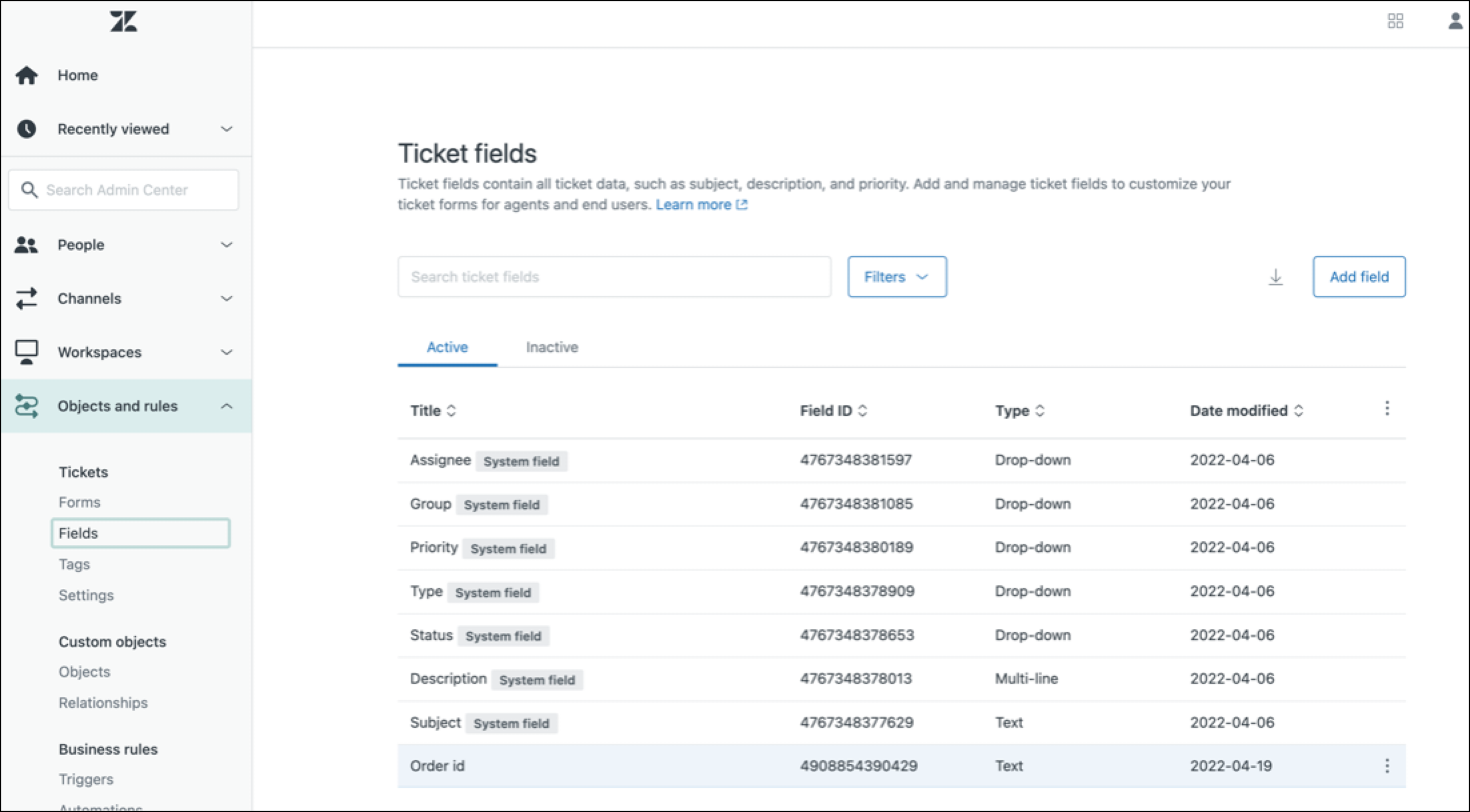Open the Filters dropdown
The width and height of the screenshot is (1470, 812).
[897, 276]
